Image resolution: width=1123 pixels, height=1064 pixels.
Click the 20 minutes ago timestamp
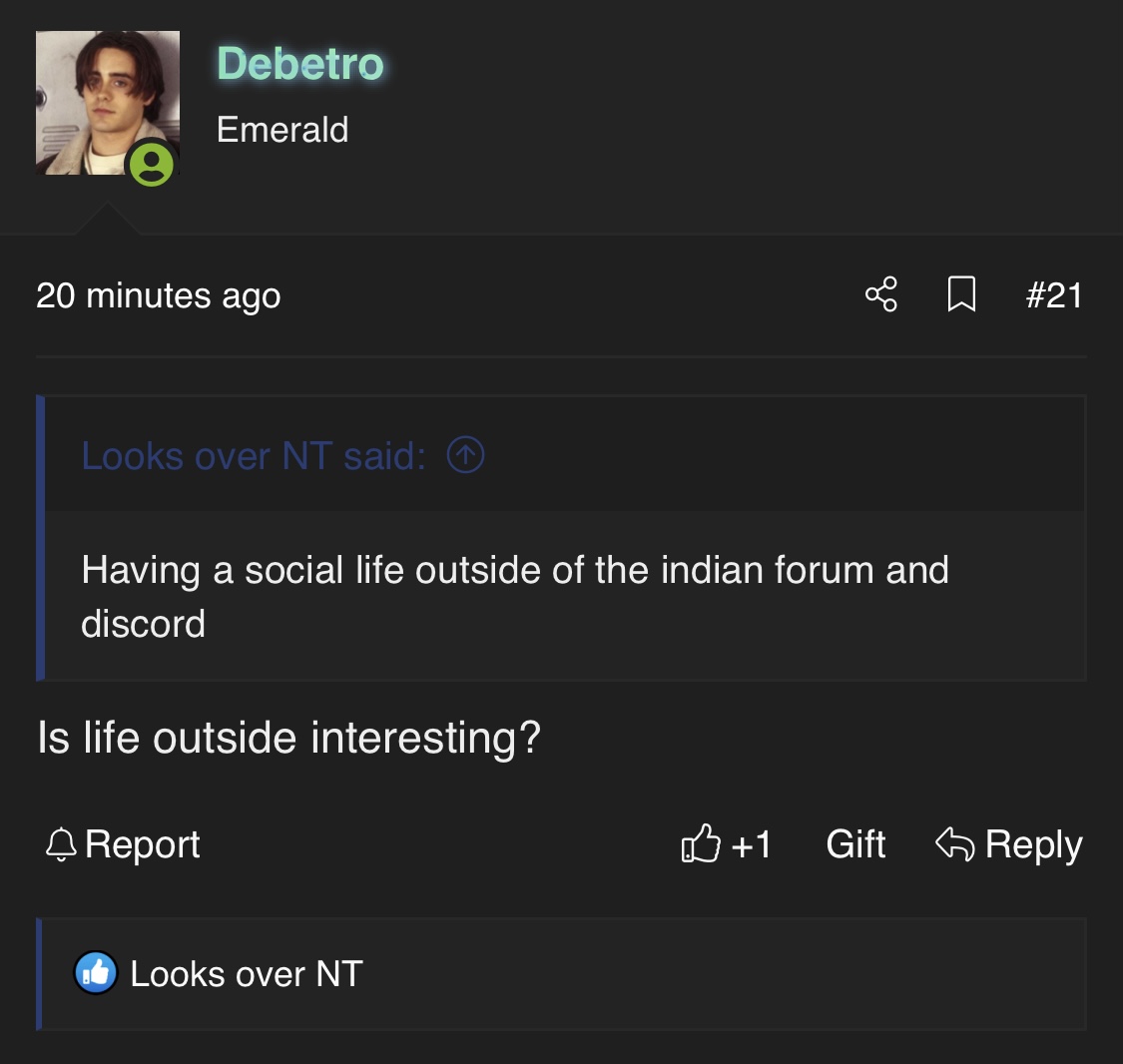coord(158,295)
